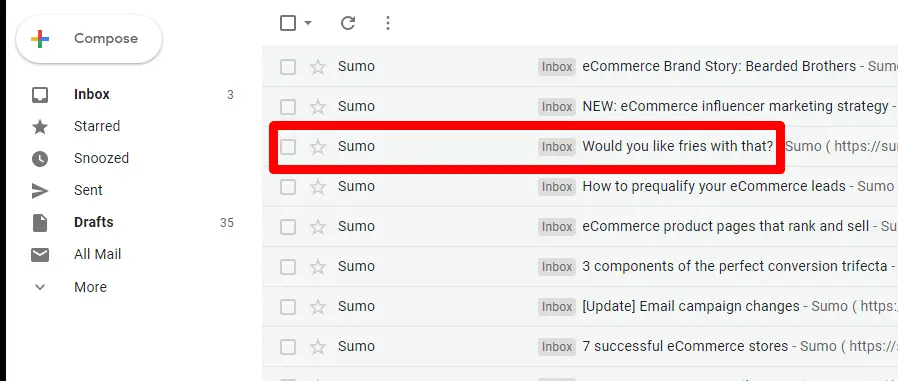Expand the More folders list
898x381 pixels.
90,287
